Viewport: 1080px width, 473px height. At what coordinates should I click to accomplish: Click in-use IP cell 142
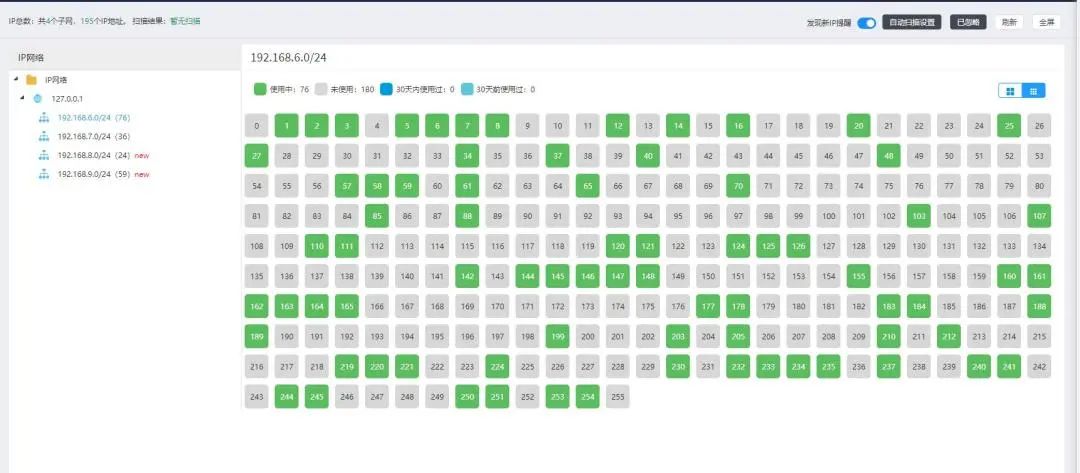tap(467, 276)
